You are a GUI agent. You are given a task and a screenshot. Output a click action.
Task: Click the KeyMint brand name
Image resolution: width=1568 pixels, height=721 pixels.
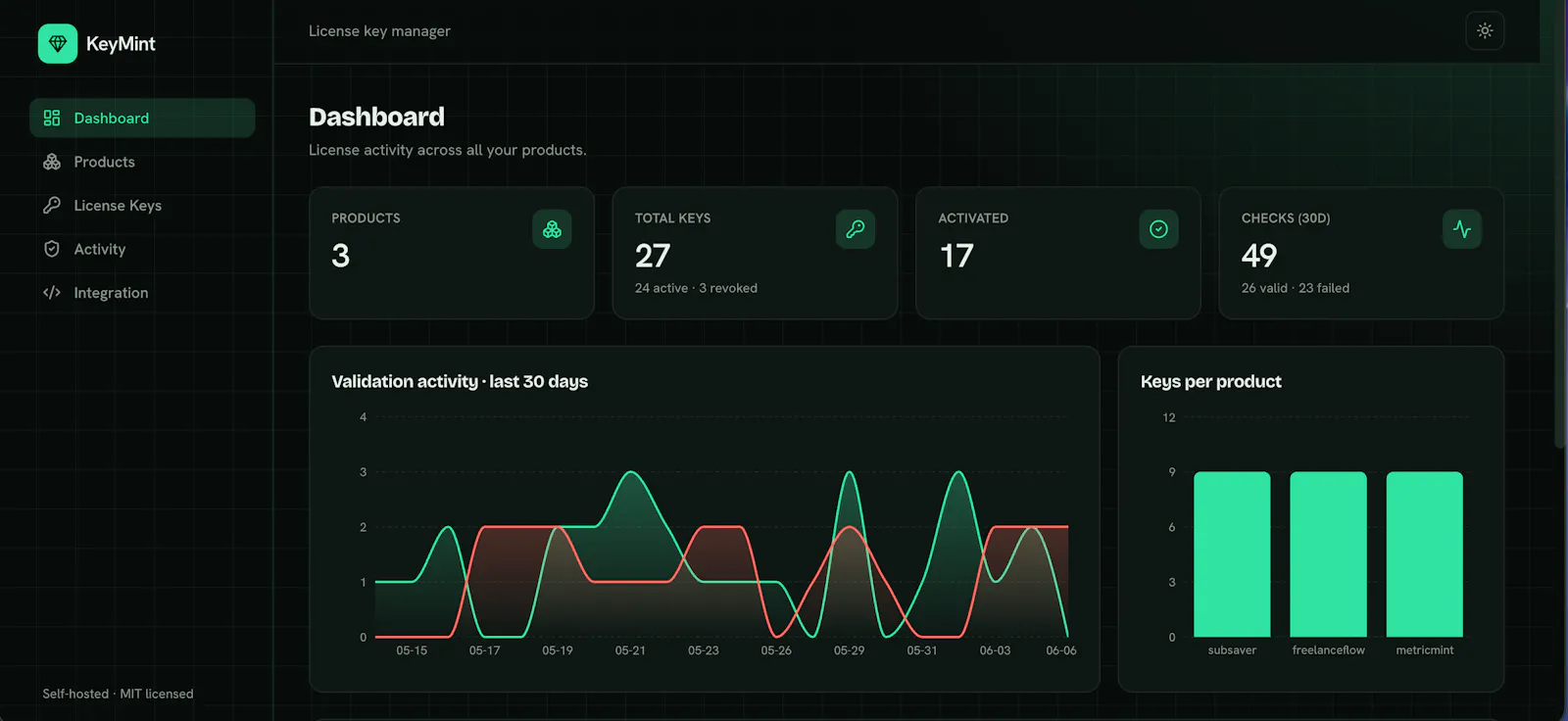[x=121, y=44]
